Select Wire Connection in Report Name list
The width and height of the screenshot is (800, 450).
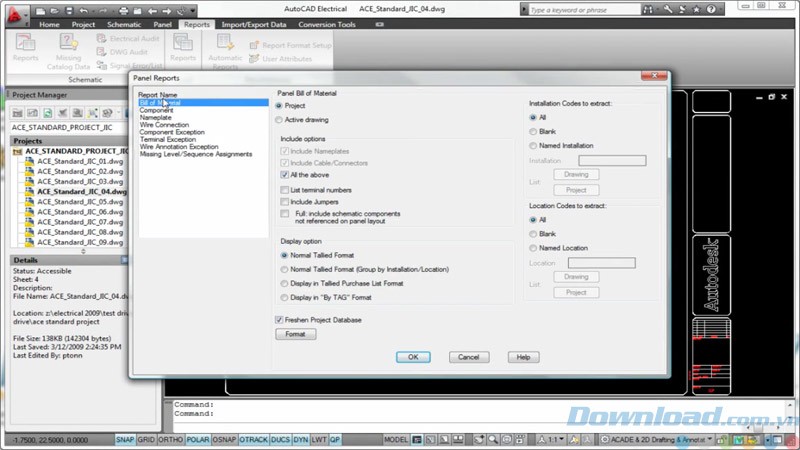click(163, 125)
